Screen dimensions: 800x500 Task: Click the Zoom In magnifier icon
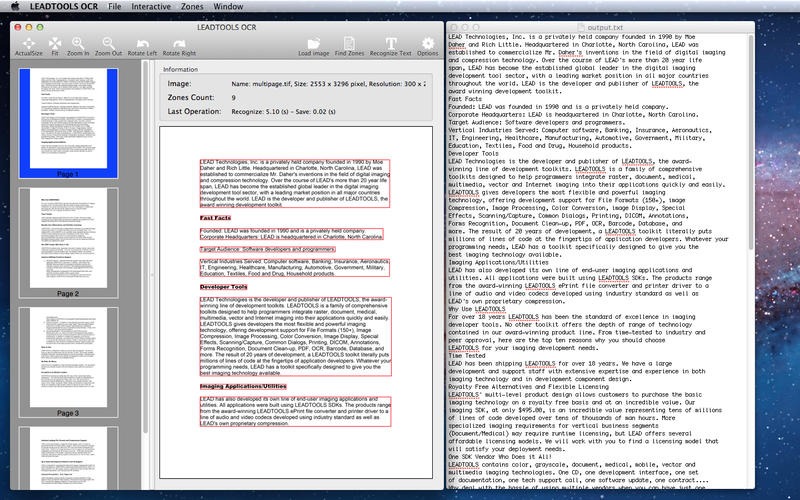78,43
